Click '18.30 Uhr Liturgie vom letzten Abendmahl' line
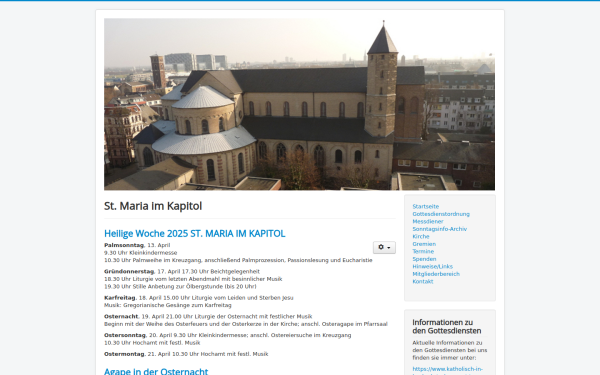 click(x=193, y=279)
